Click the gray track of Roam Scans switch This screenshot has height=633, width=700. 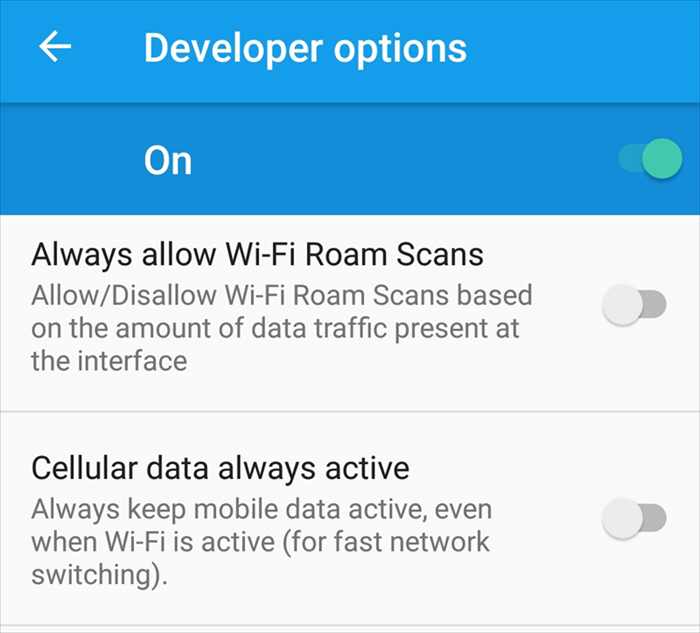pos(655,305)
